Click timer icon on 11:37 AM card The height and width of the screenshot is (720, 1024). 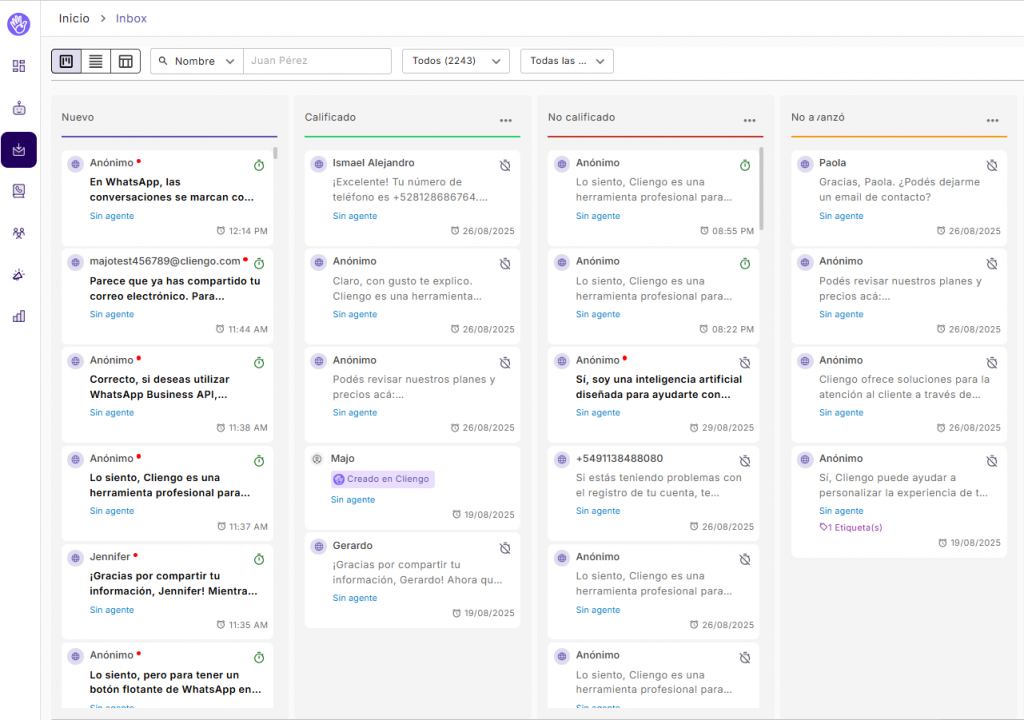(x=259, y=461)
